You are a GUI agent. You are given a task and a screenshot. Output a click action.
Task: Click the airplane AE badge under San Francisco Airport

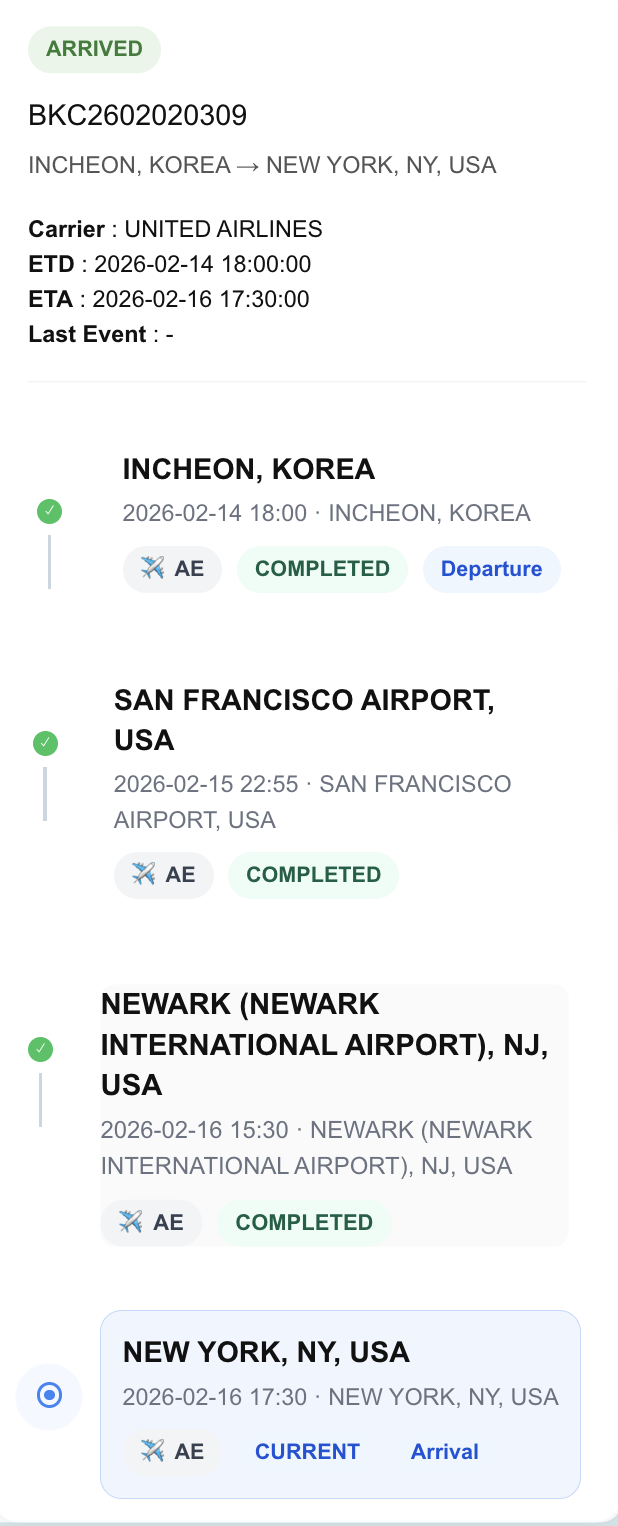(164, 875)
